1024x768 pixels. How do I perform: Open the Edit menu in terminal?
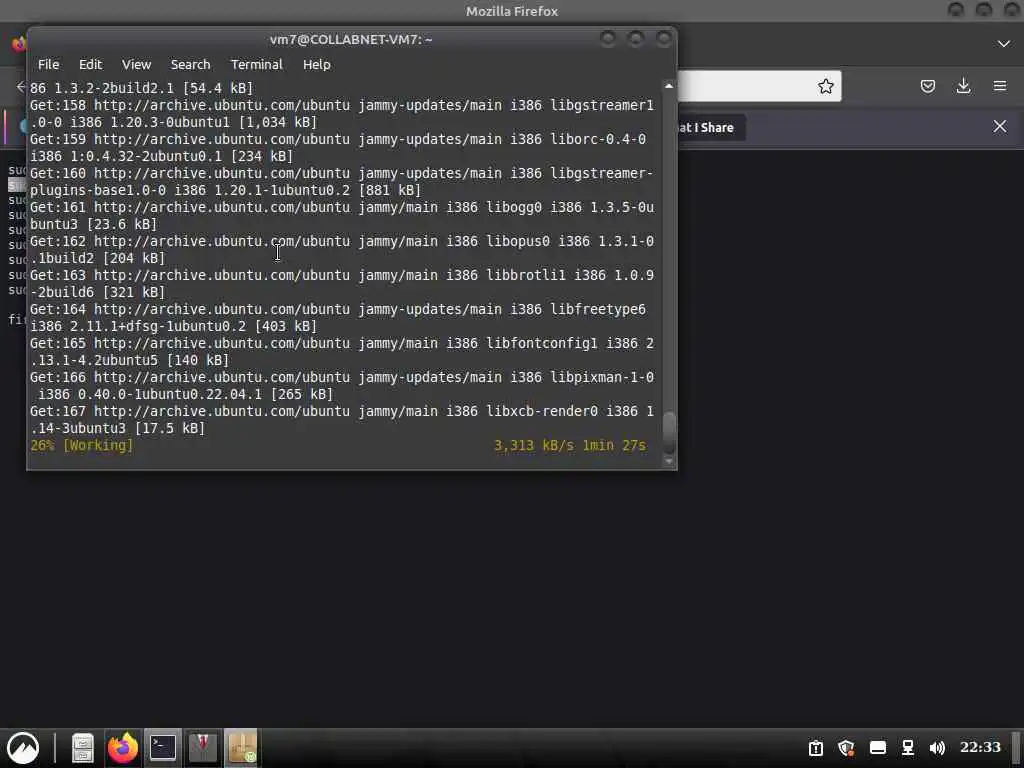coord(90,65)
